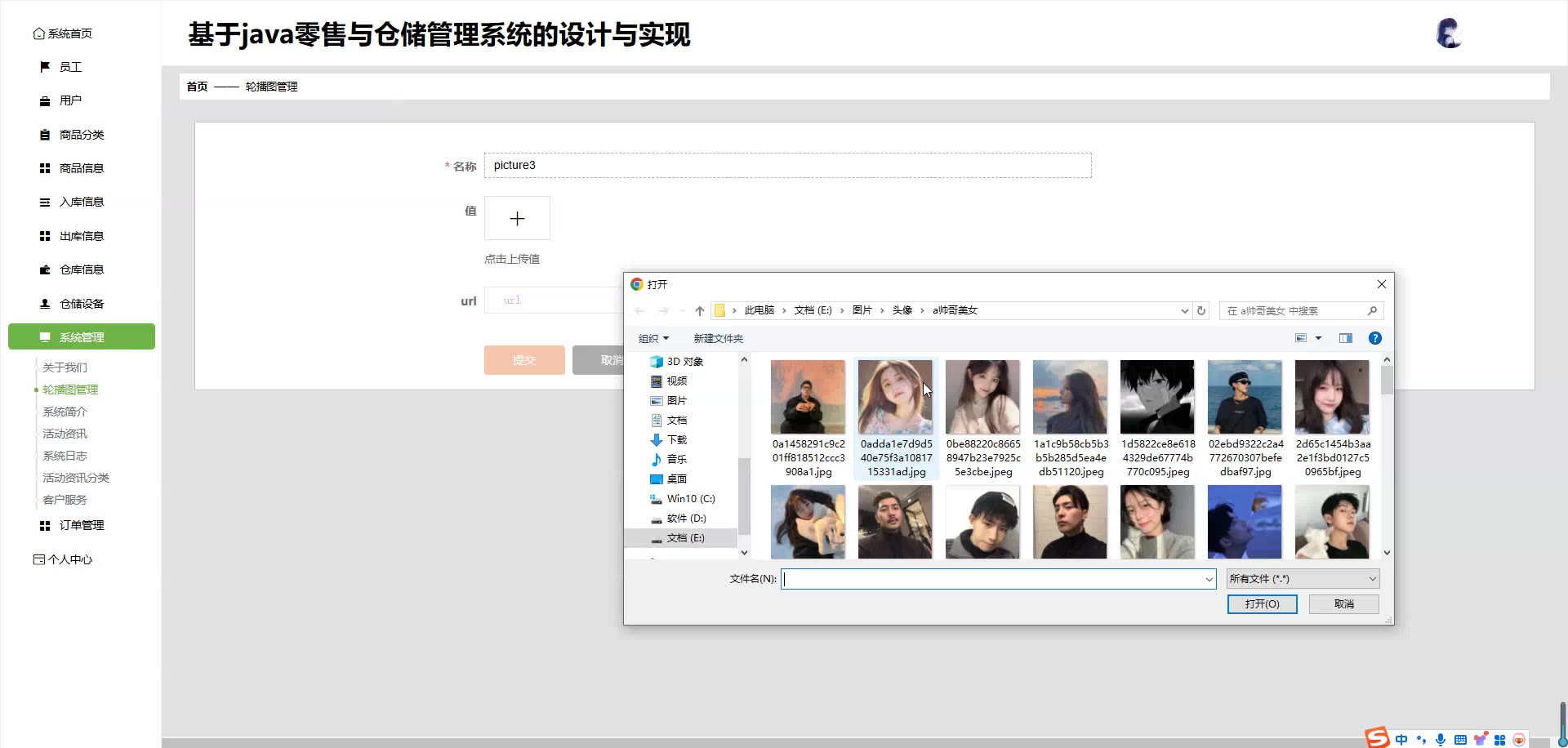Click the 新建文件夹 button
This screenshot has height=748, width=1568.
point(718,338)
